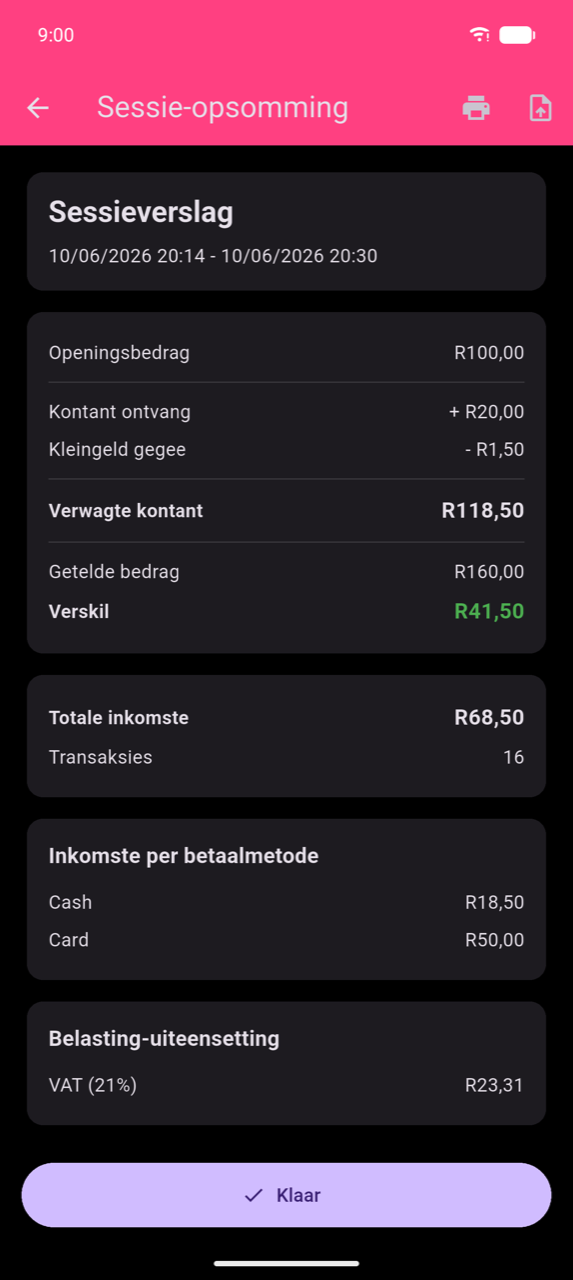Select the Card payment method row
Image resolution: width=573 pixels, height=1280 pixels.
coord(286,940)
